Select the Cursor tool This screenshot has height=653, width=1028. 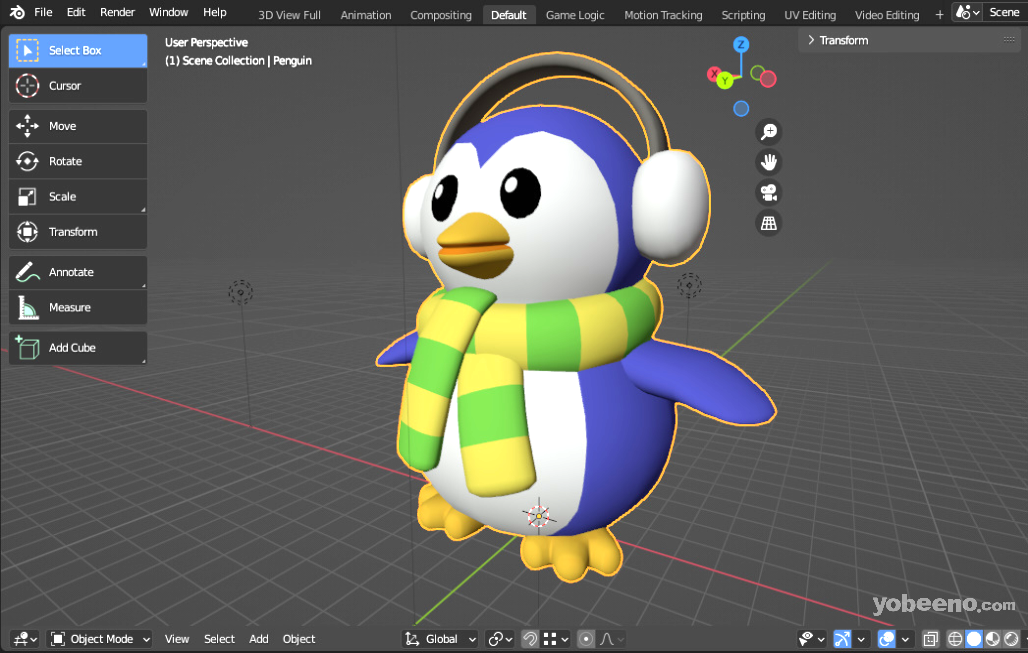pyautogui.click(x=77, y=86)
